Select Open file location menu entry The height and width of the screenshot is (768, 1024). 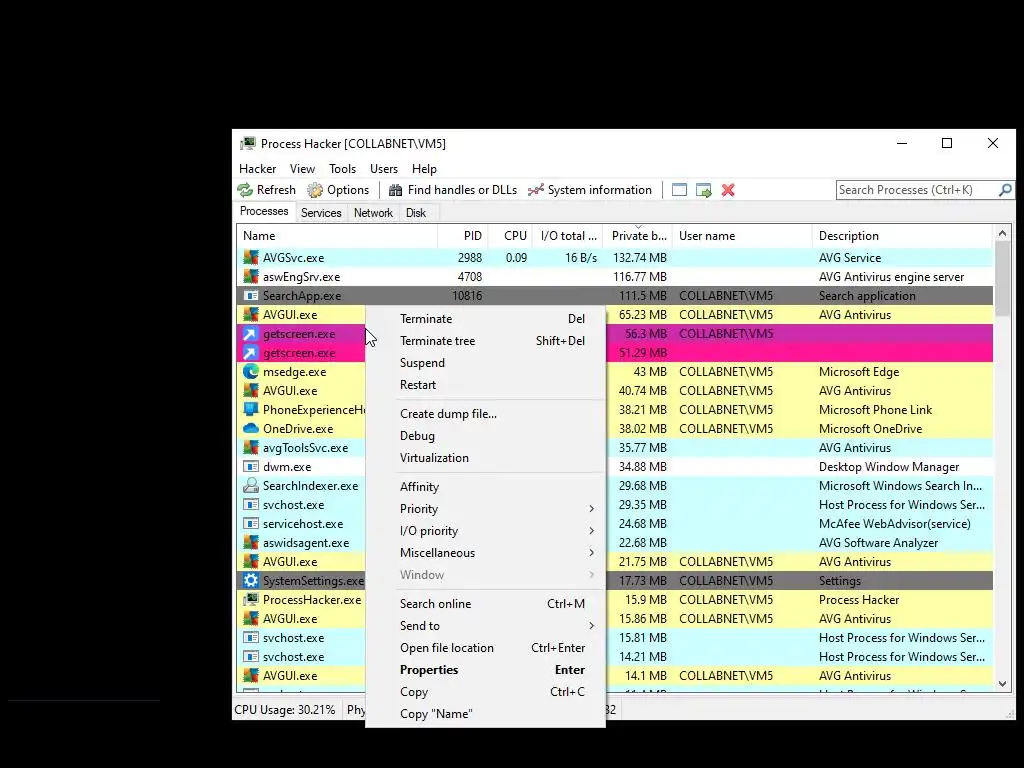point(485,648)
